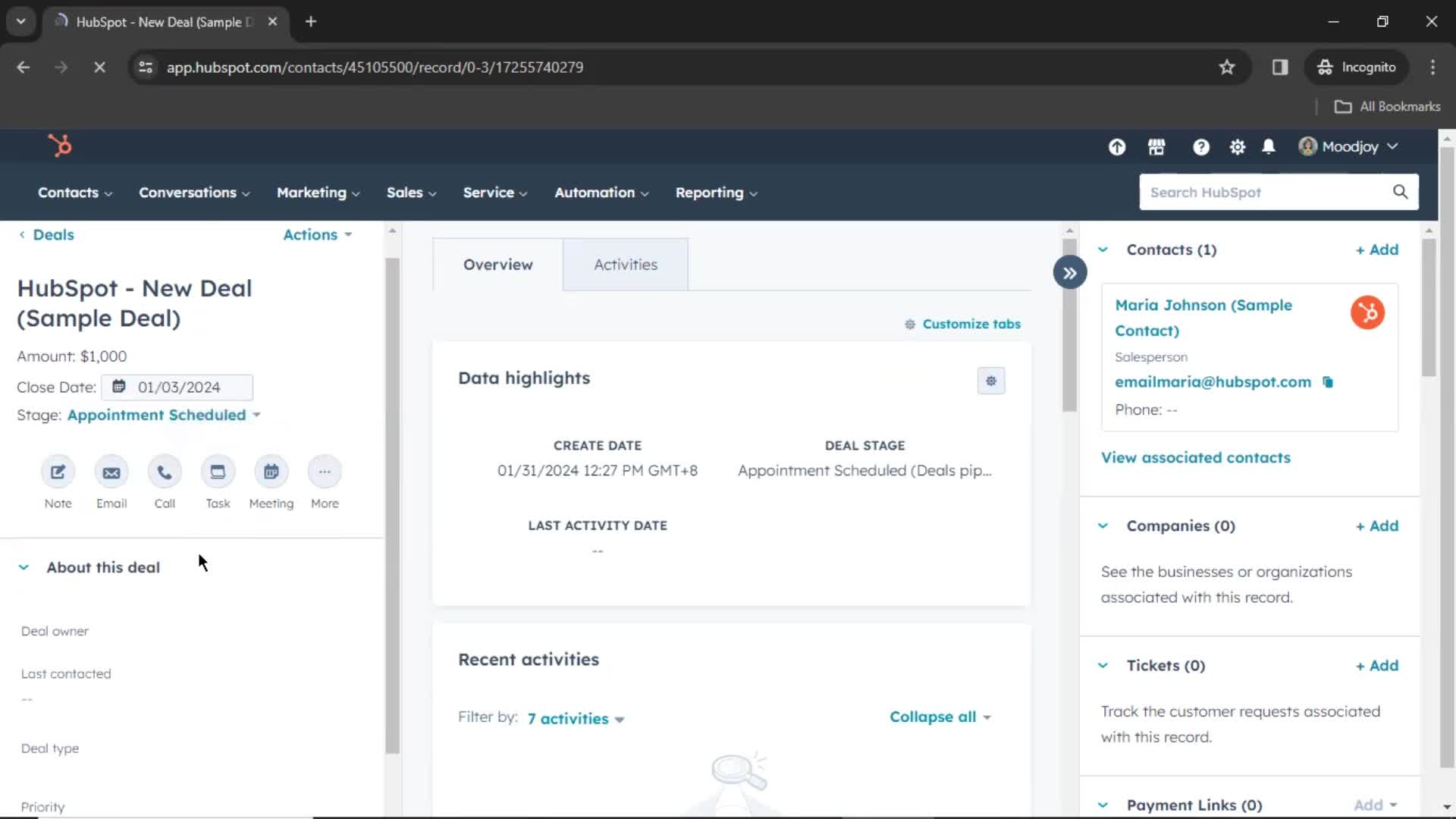This screenshot has width=1456, height=819.
Task: Create a Task for the deal
Action: pyautogui.click(x=218, y=472)
